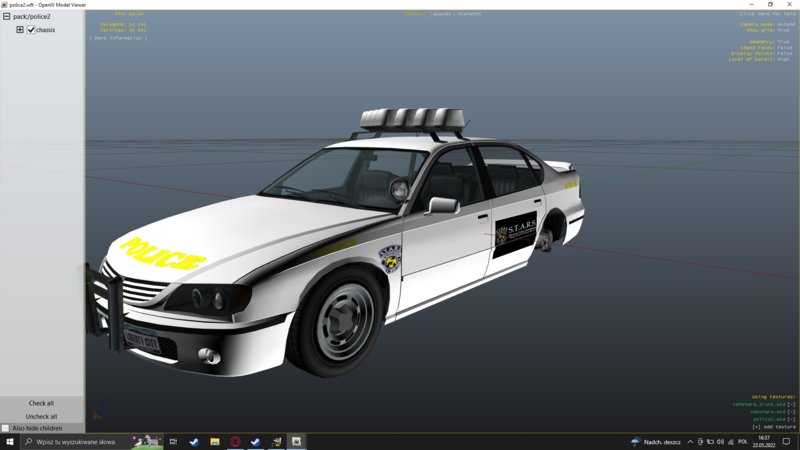The image size is (800, 450).
Task: Select the active OpenIV taskbar icon
Action: 296,441
